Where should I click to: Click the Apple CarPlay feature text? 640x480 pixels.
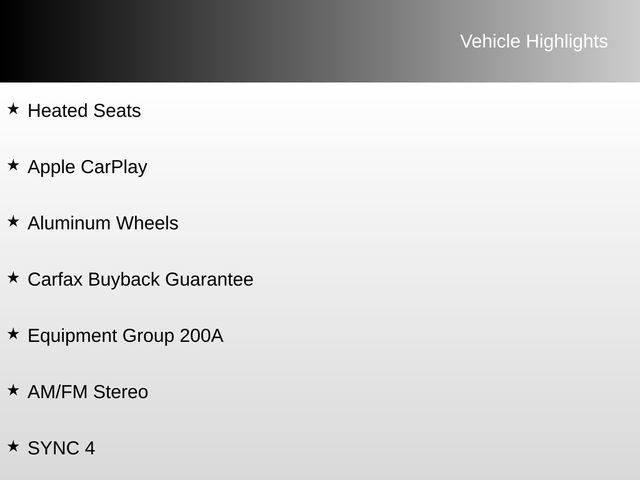(x=87, y=167)
